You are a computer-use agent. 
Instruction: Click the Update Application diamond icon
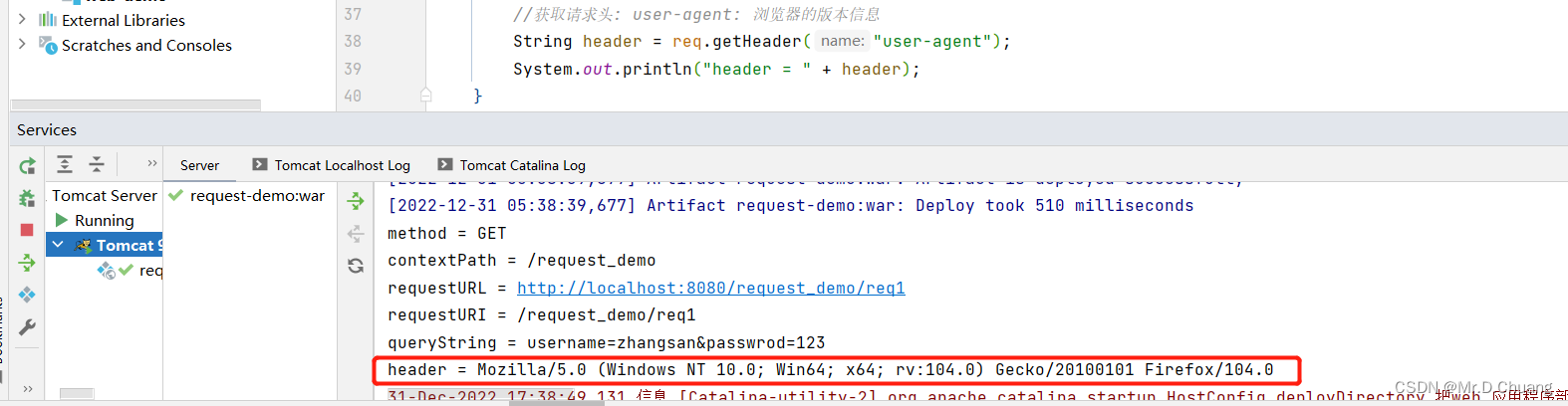coord(27,295)
